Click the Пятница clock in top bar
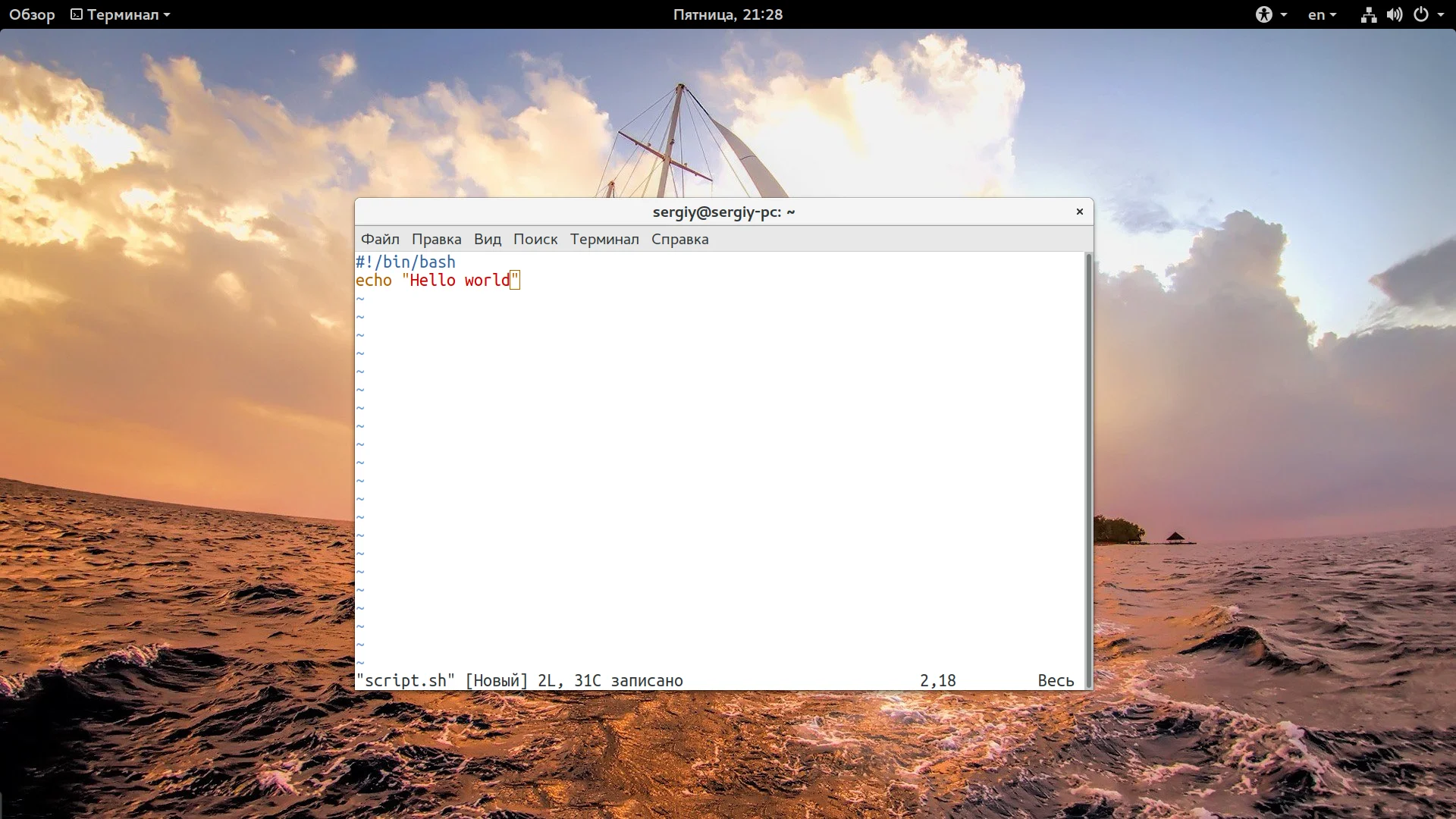The width and height of the screenshot is (1456, 819). click(727, 14)
